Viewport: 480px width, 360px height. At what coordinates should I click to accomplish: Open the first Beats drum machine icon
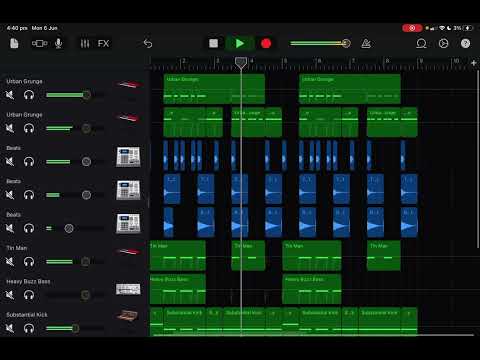click(x=128, y=157)
